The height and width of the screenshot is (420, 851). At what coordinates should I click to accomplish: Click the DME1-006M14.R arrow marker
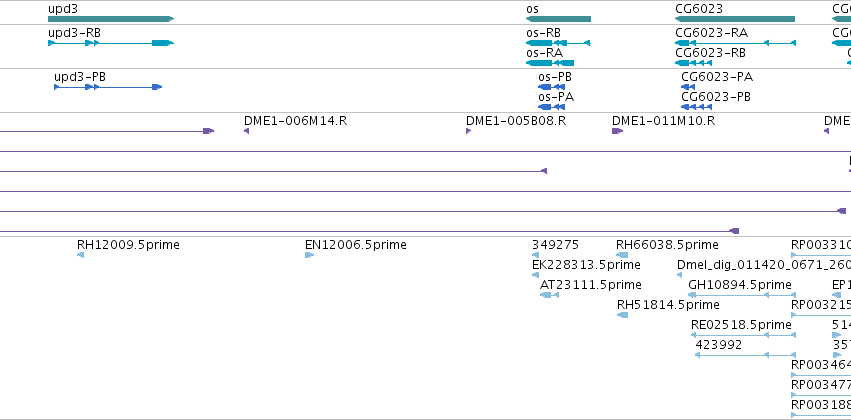click(x=246, y=131)
